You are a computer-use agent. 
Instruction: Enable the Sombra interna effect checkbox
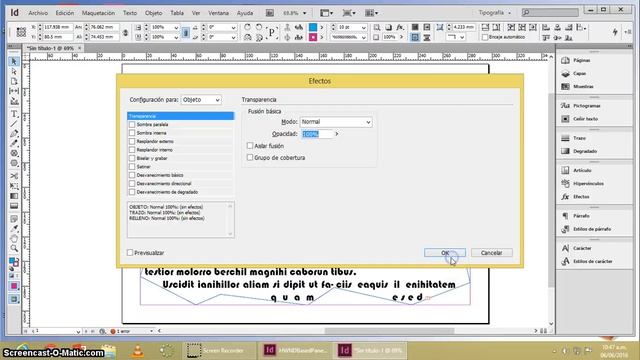click(132, 133)
